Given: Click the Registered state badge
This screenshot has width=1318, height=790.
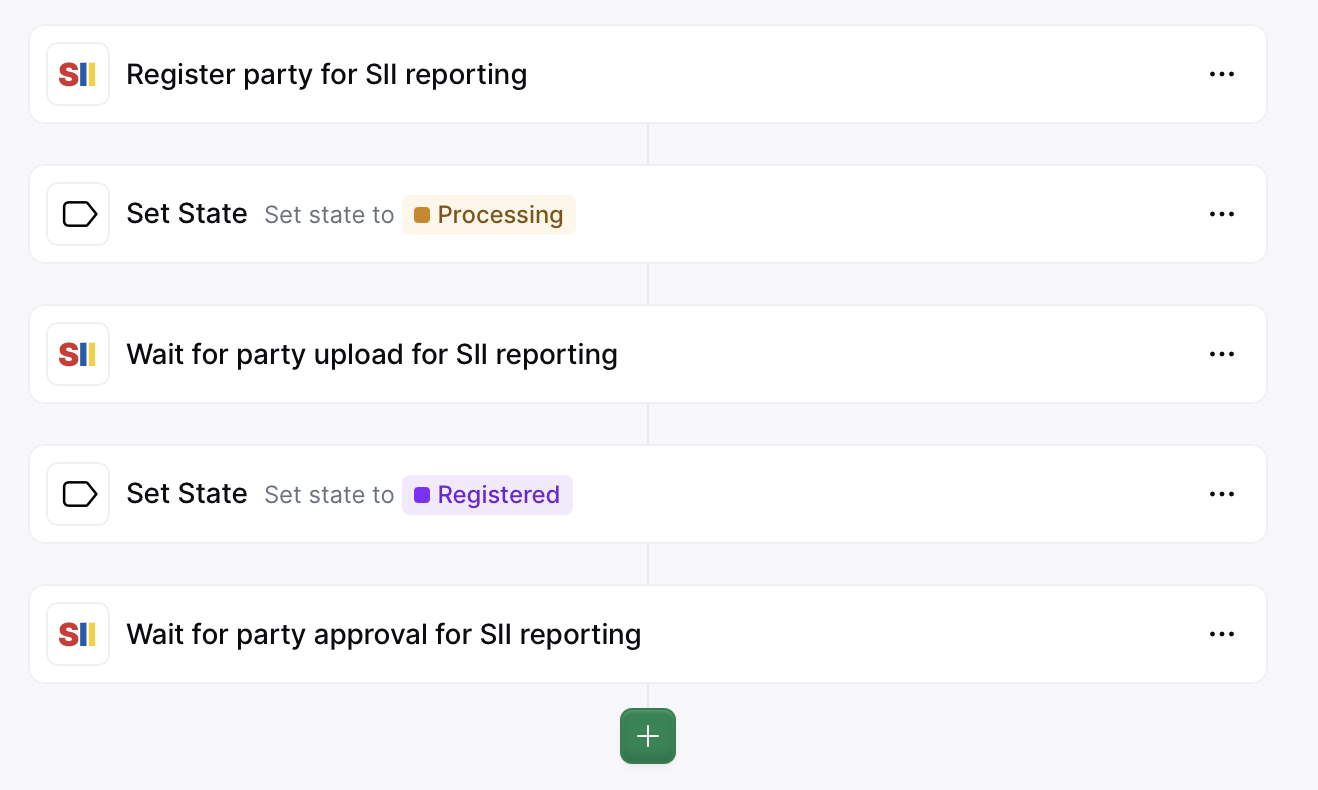Looking at the screenshot, I should [486, 494].
